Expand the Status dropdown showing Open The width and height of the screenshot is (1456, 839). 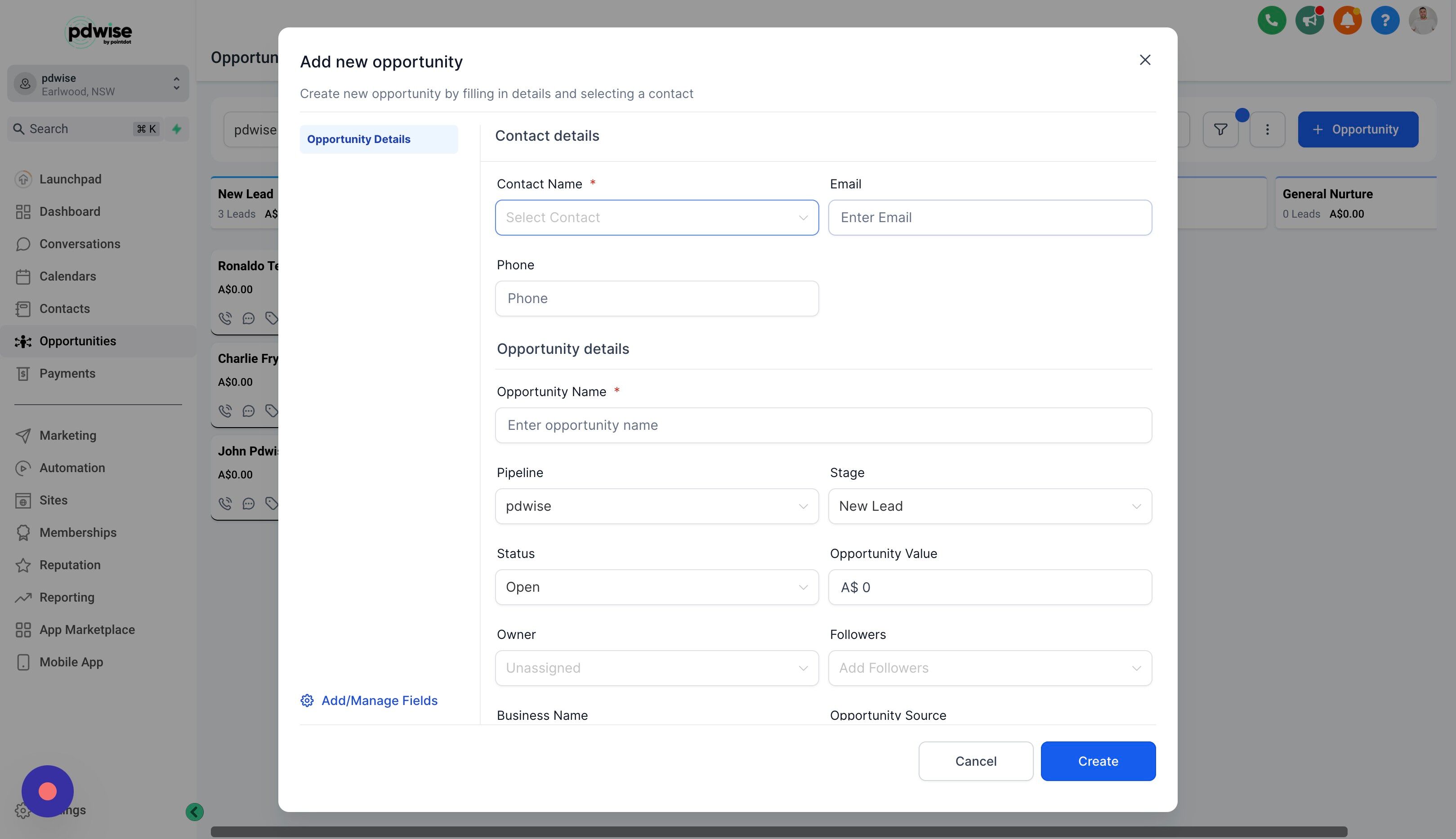[x=656, y=587]
